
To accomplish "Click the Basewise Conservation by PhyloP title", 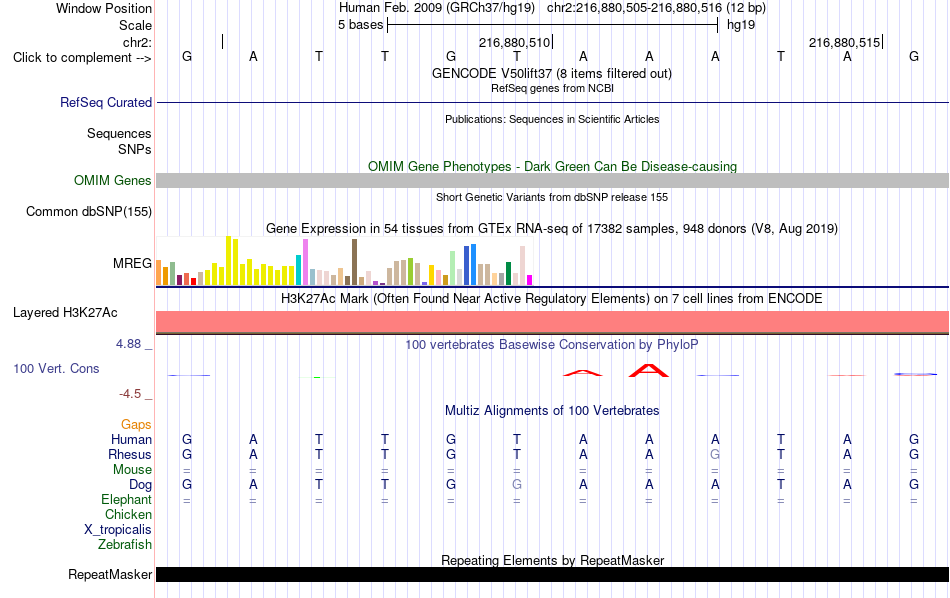I will (x=552, y=344).
